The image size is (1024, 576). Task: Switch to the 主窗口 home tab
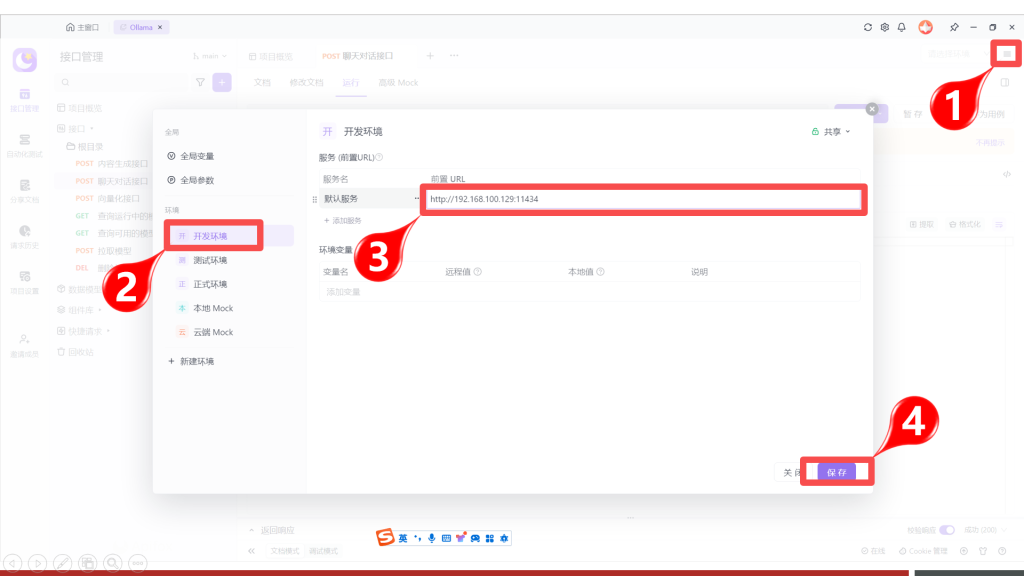[84, 27]
